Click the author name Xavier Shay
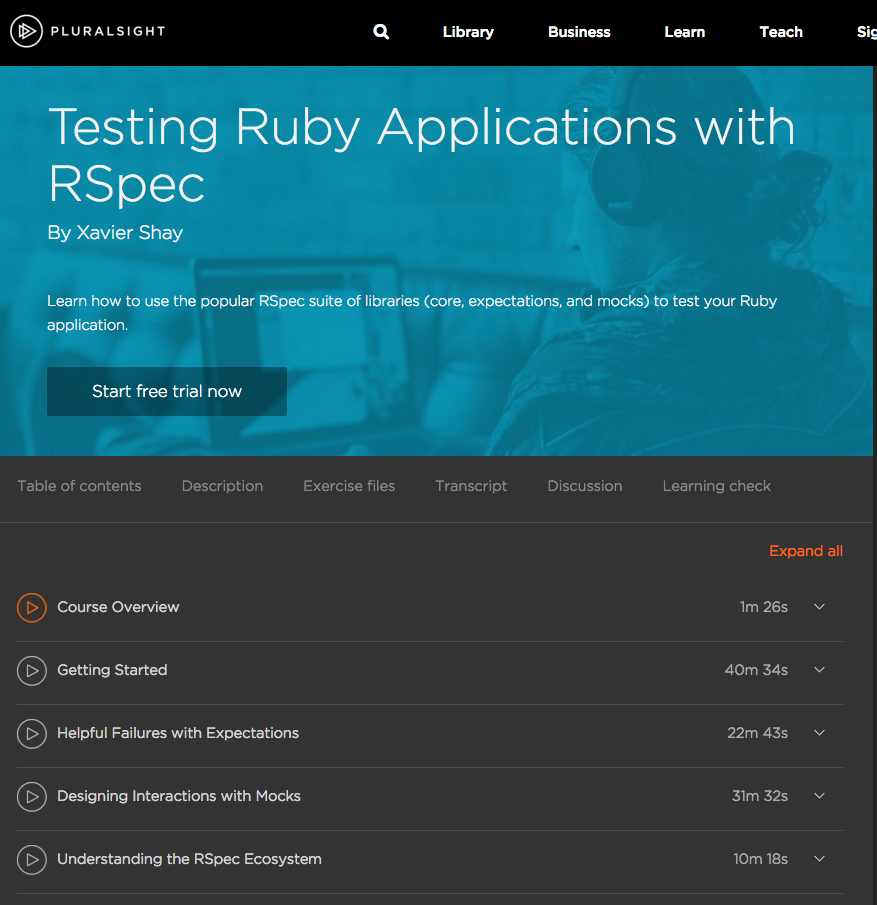877x905 pixels. coord(115,232)
